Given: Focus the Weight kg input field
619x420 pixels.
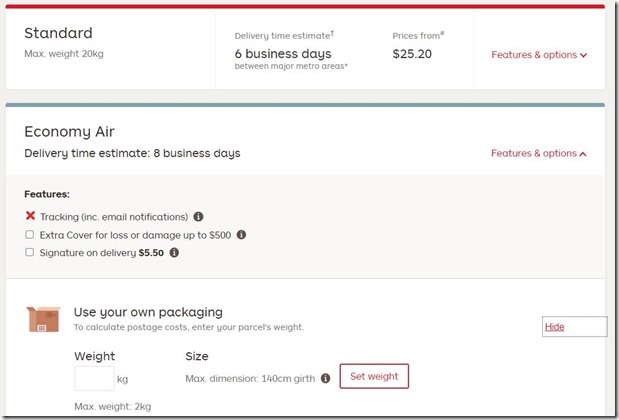Looking at the screenshot, I should click(94, 378).
